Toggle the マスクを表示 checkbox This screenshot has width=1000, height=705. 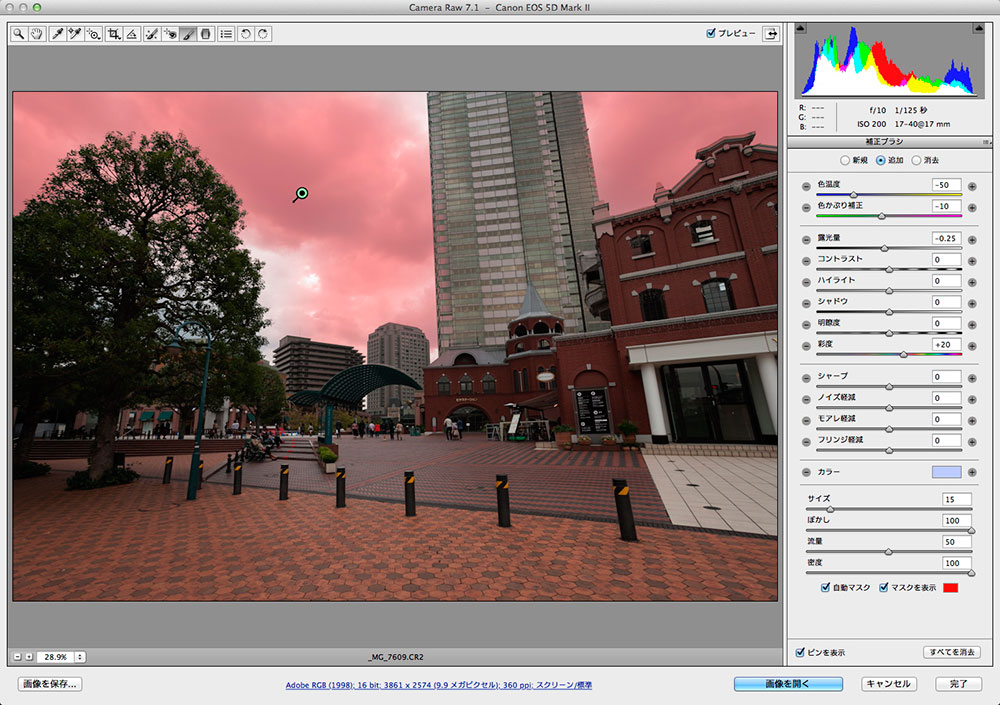pyautogui.click(x=883, y=587)
